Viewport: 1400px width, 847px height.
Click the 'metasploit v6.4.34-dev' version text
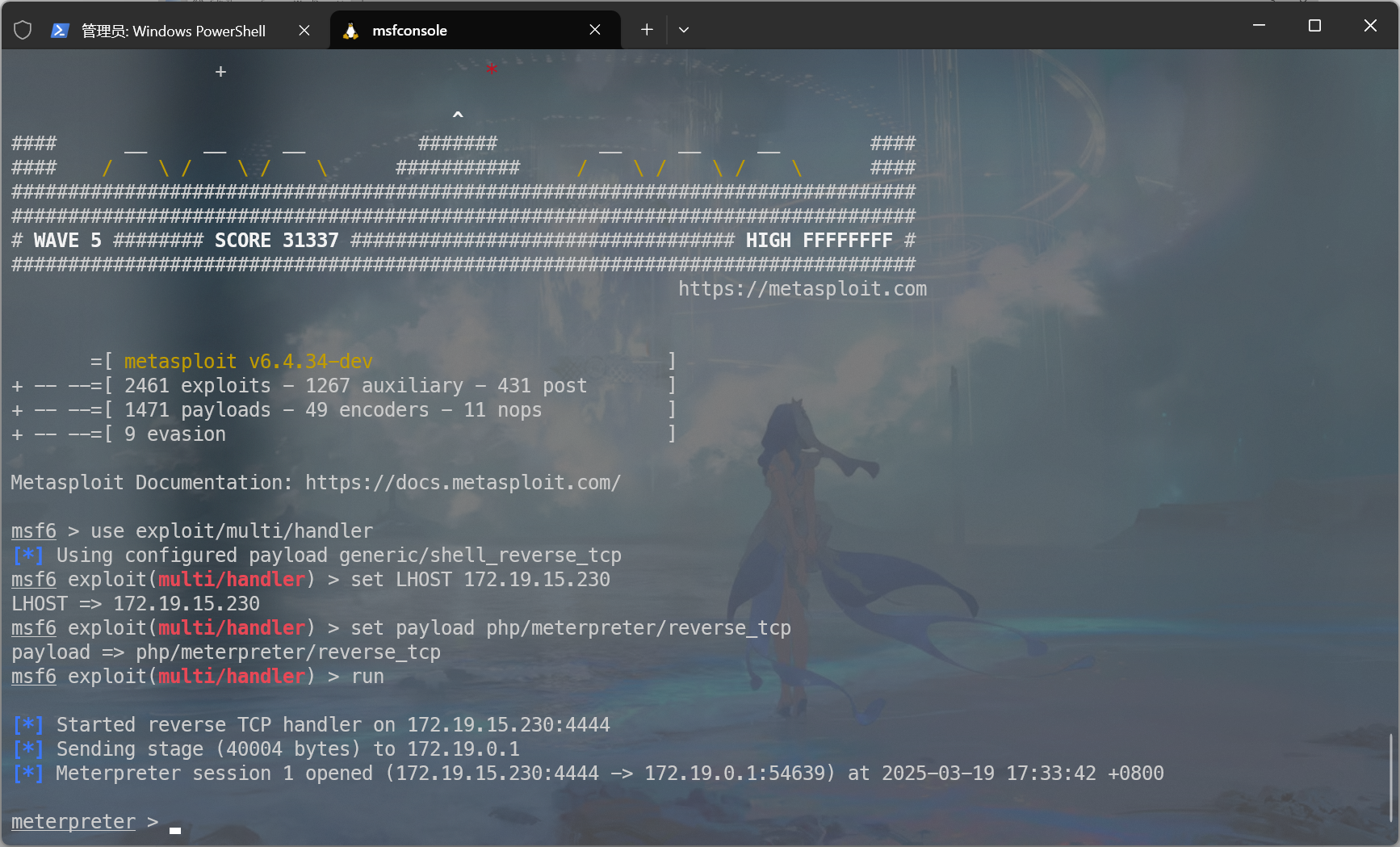pos(249,362)
